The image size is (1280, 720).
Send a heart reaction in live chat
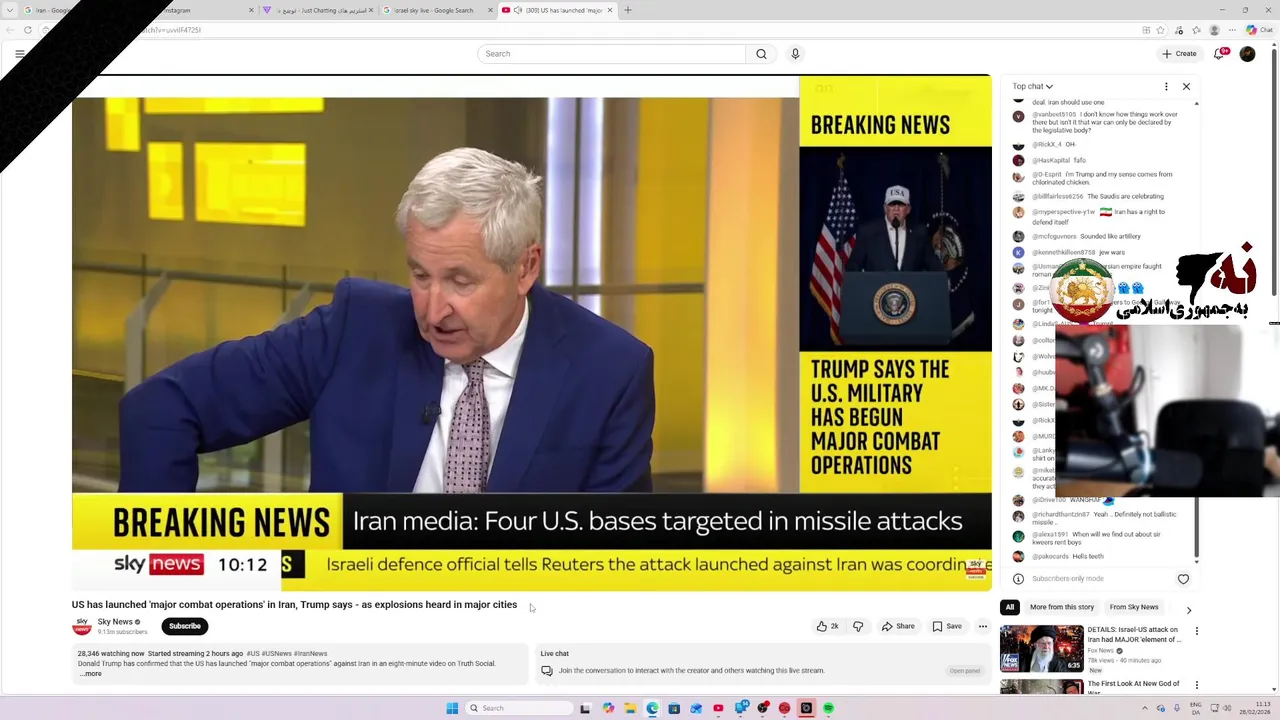click(x=1183, y=579)
